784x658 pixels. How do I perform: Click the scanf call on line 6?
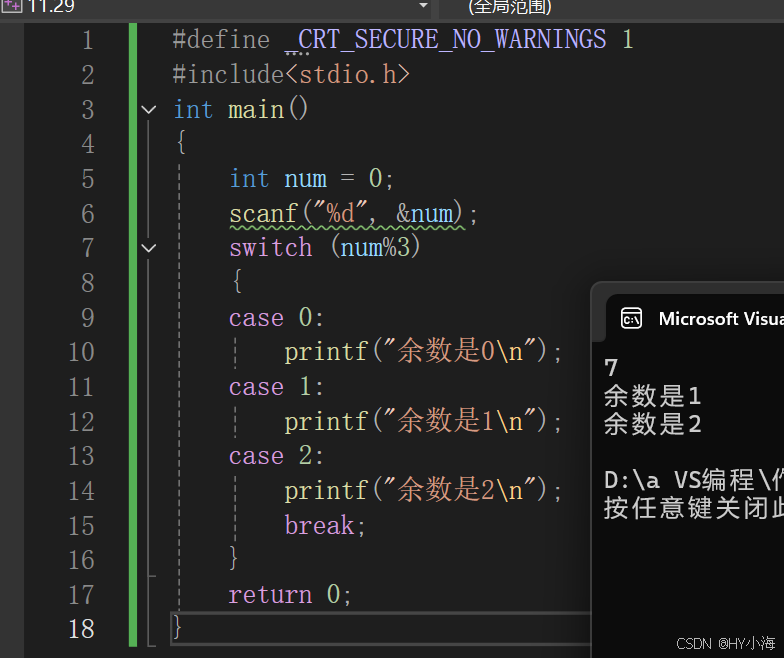pos(354,214)
